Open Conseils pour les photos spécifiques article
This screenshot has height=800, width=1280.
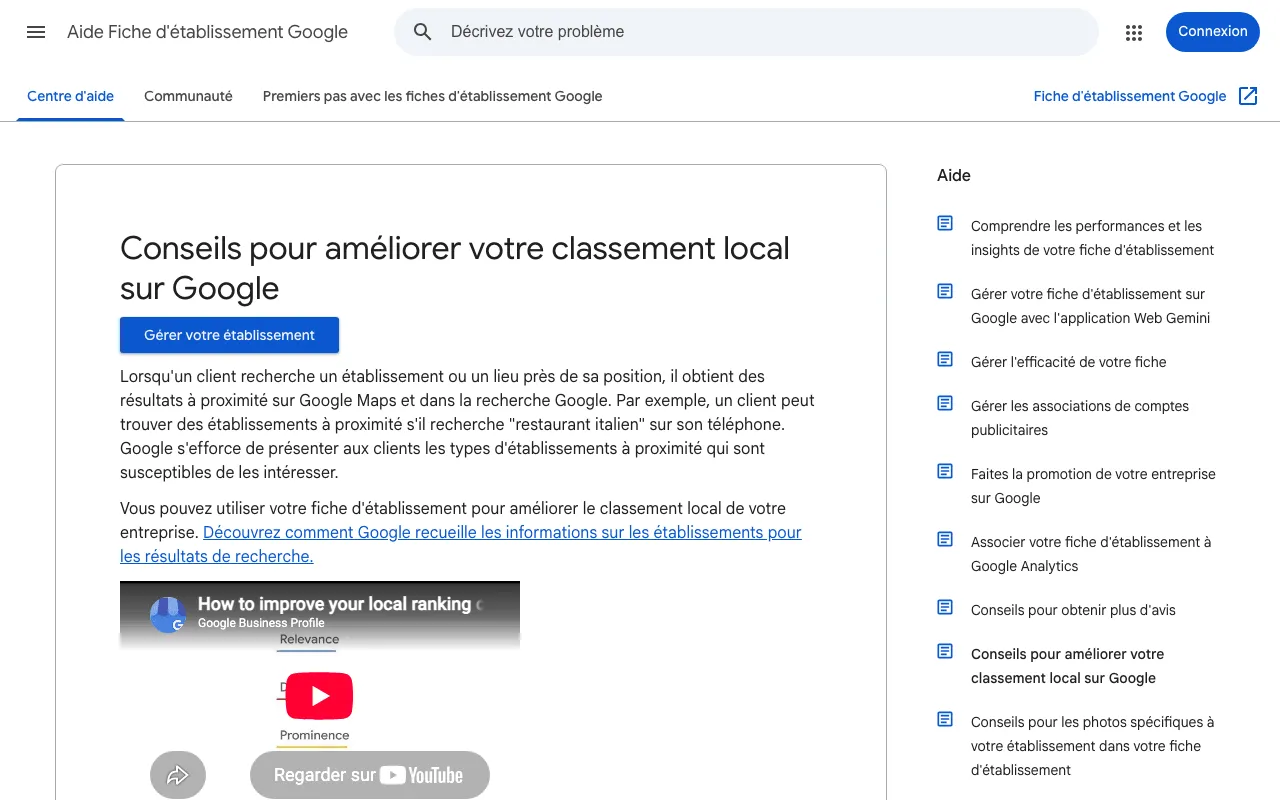click(x=1093, y=746)
